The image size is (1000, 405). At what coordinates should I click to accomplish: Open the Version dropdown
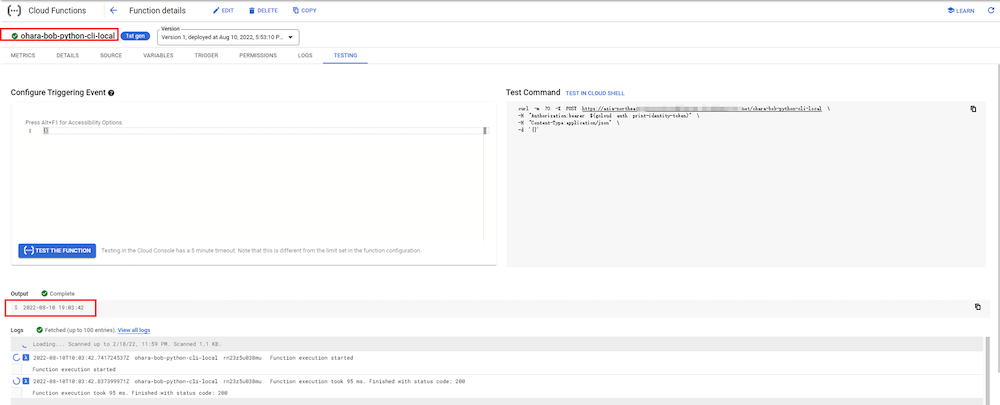(x=229, y=37)
